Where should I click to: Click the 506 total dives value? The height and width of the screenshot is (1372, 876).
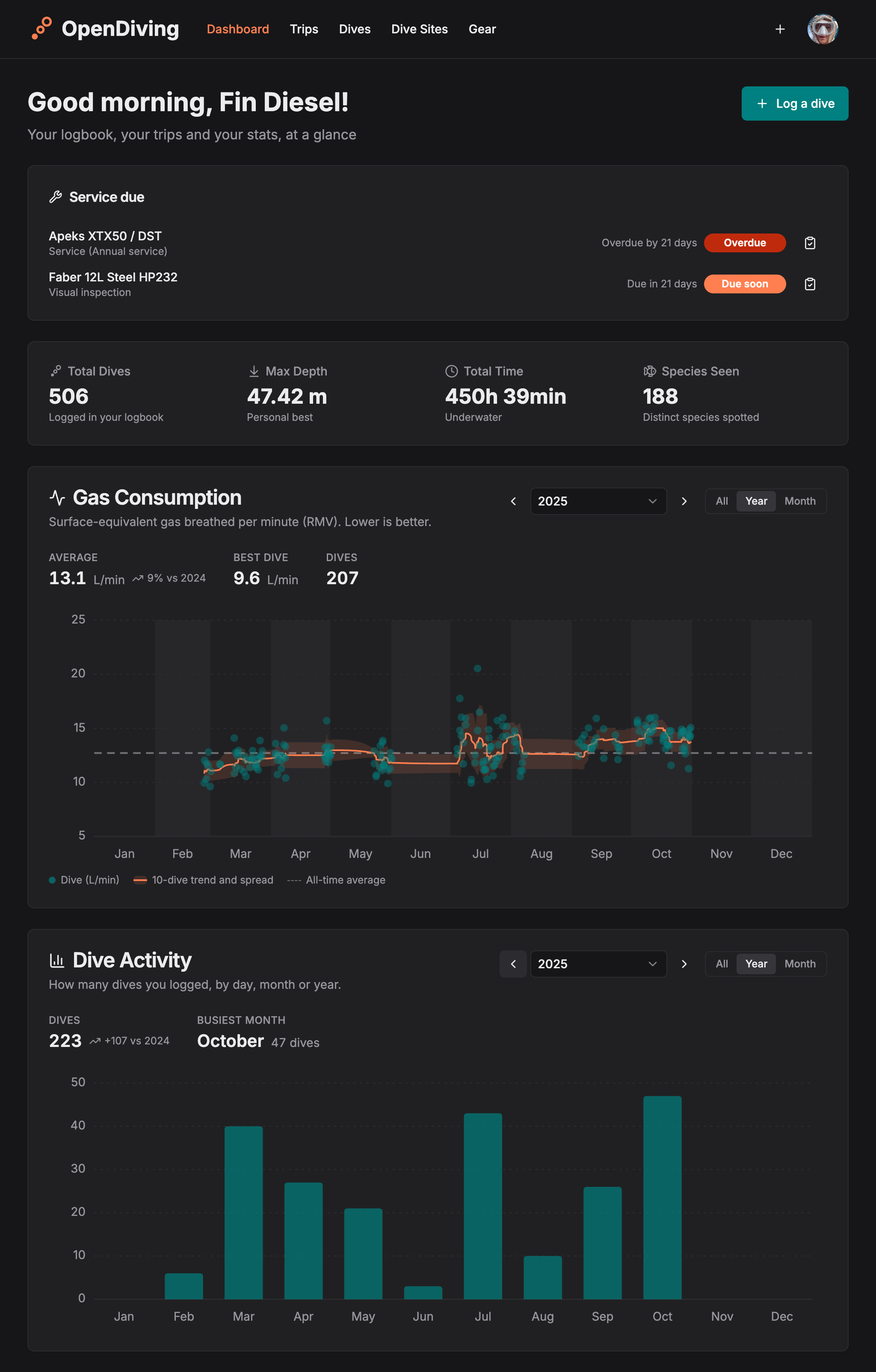(x=69, y=396)
